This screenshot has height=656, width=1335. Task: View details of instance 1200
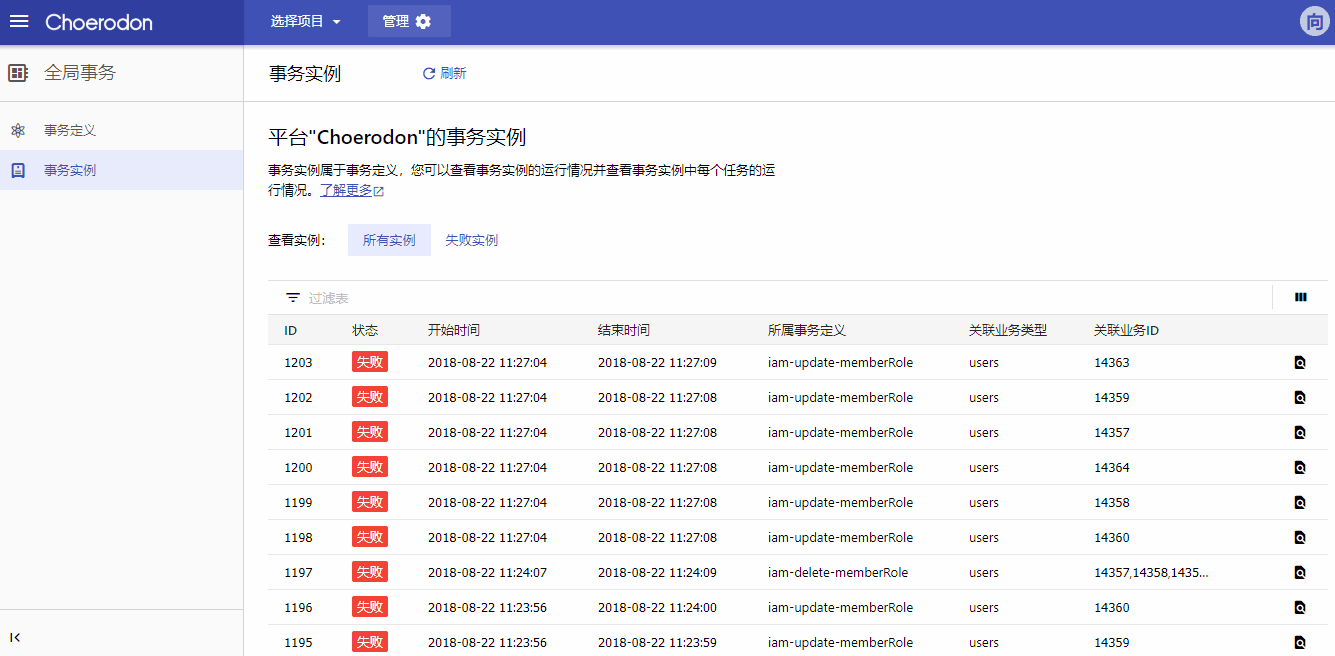tap(1300, 467)
